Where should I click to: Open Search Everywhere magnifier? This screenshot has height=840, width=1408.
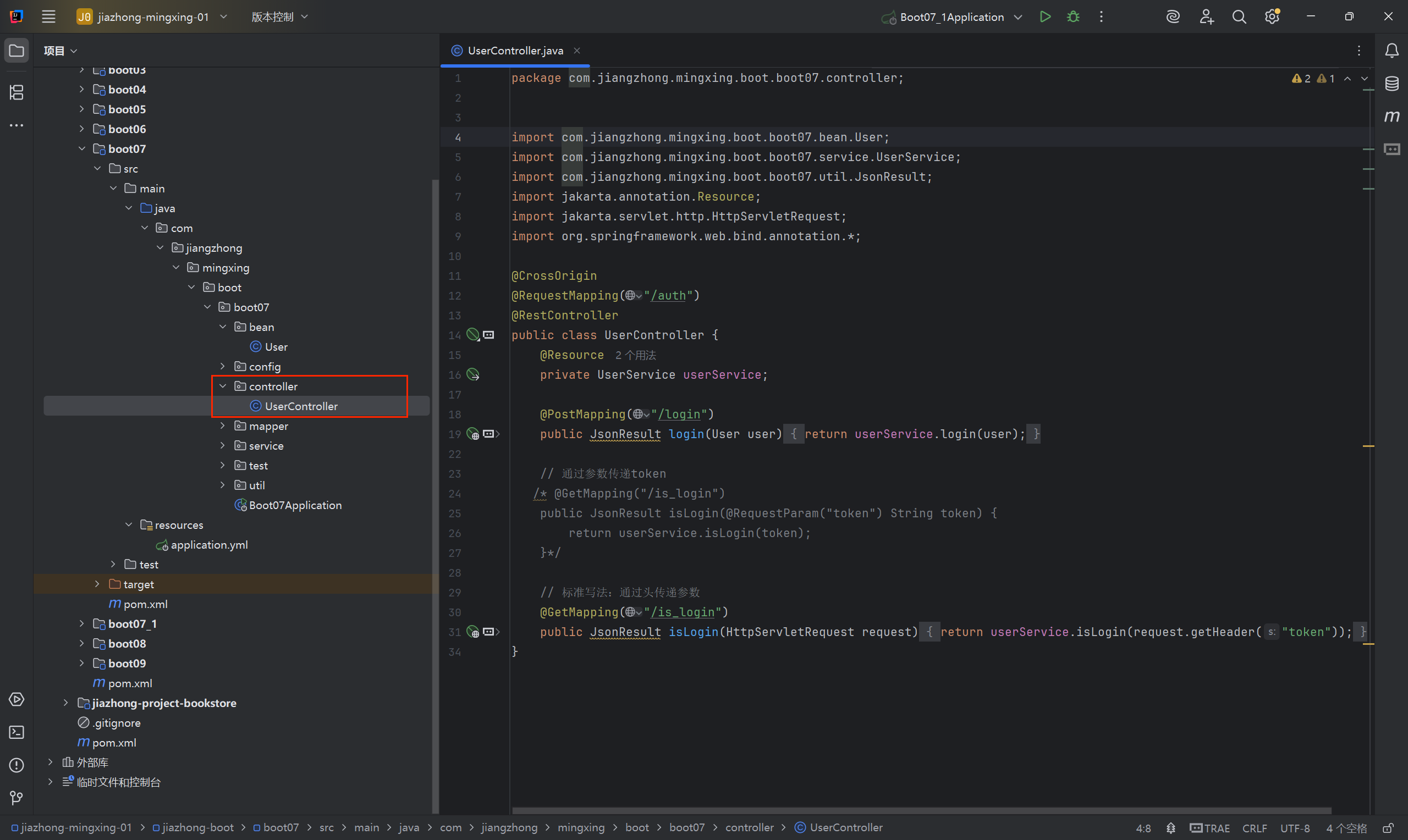click(x=1239, y=17)
